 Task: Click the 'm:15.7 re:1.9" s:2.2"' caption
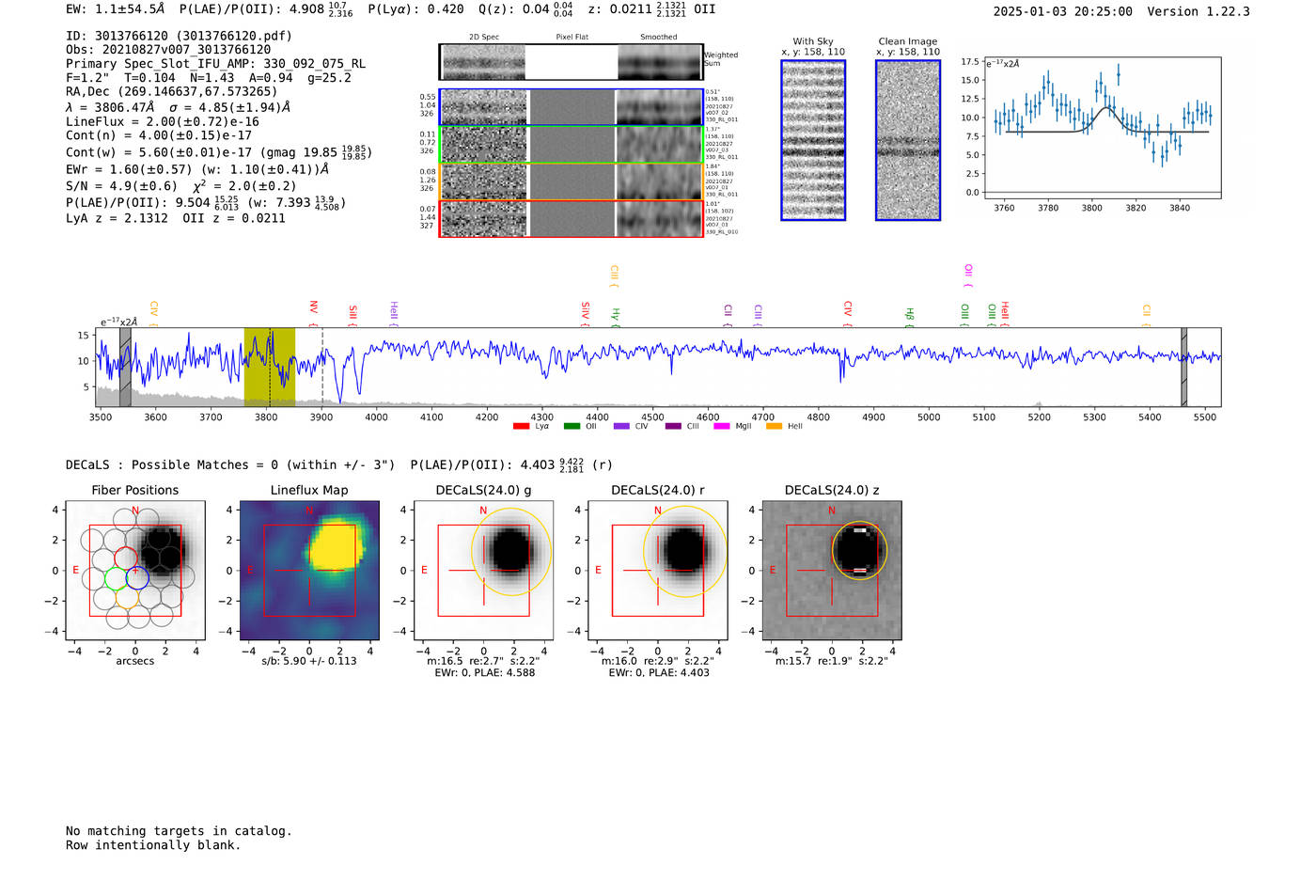coord(832,661)
